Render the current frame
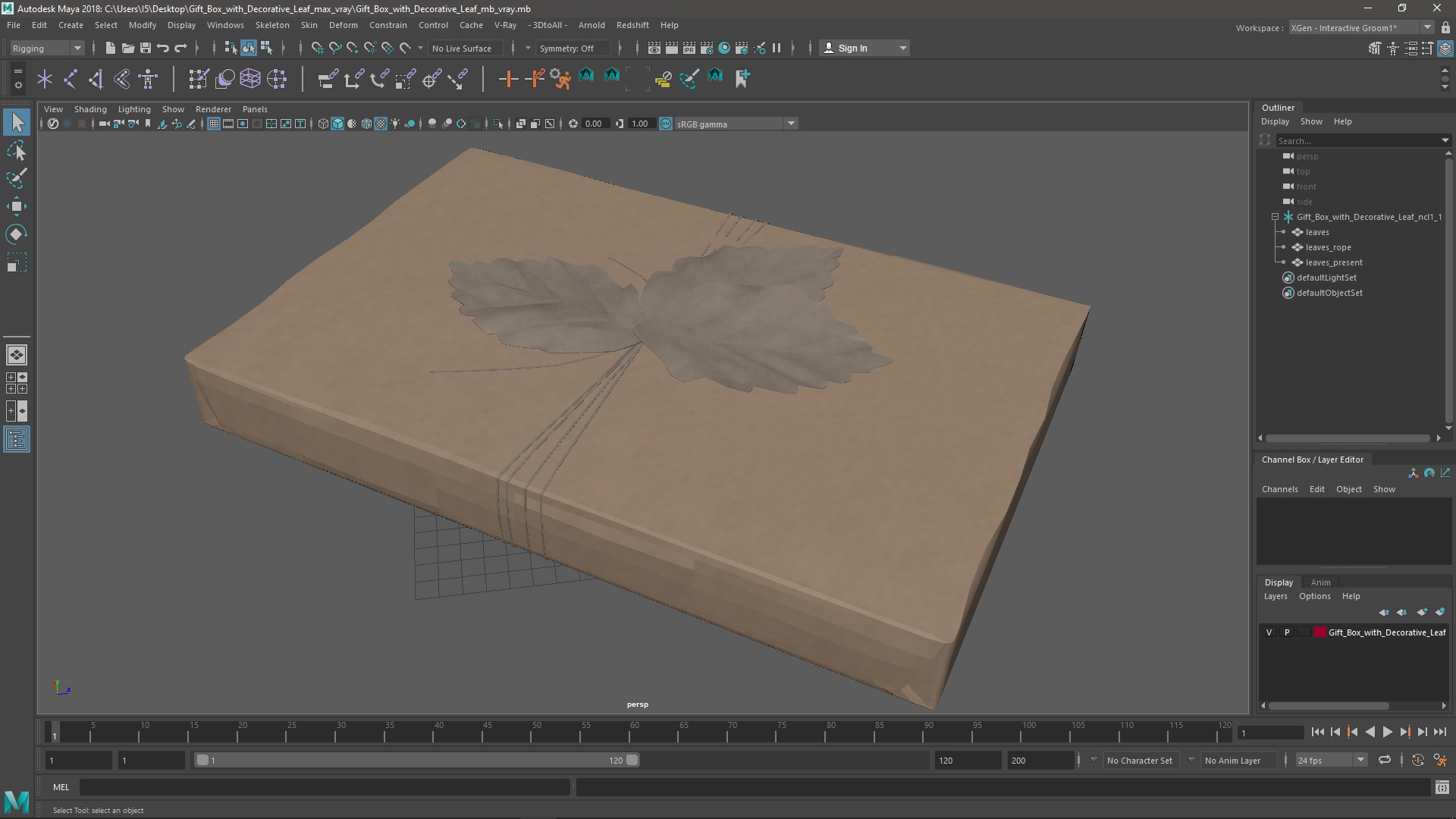This screenshot has height=819, width=1456. pos(672,48)
